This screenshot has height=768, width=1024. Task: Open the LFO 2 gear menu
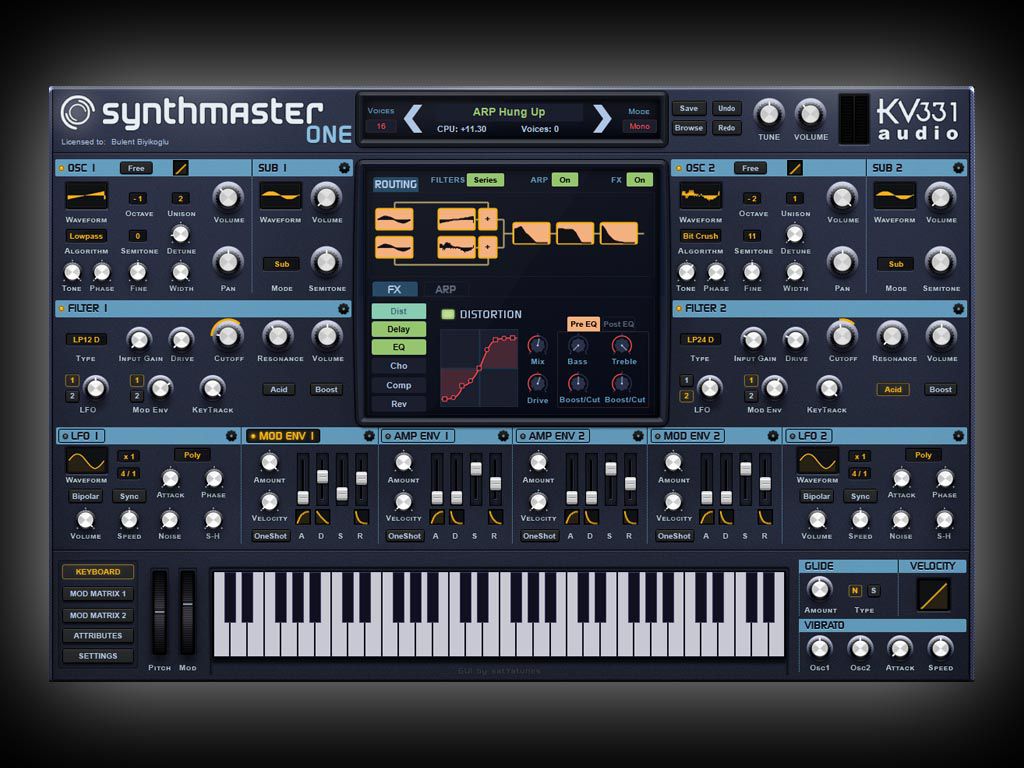(x=958, y=436)
